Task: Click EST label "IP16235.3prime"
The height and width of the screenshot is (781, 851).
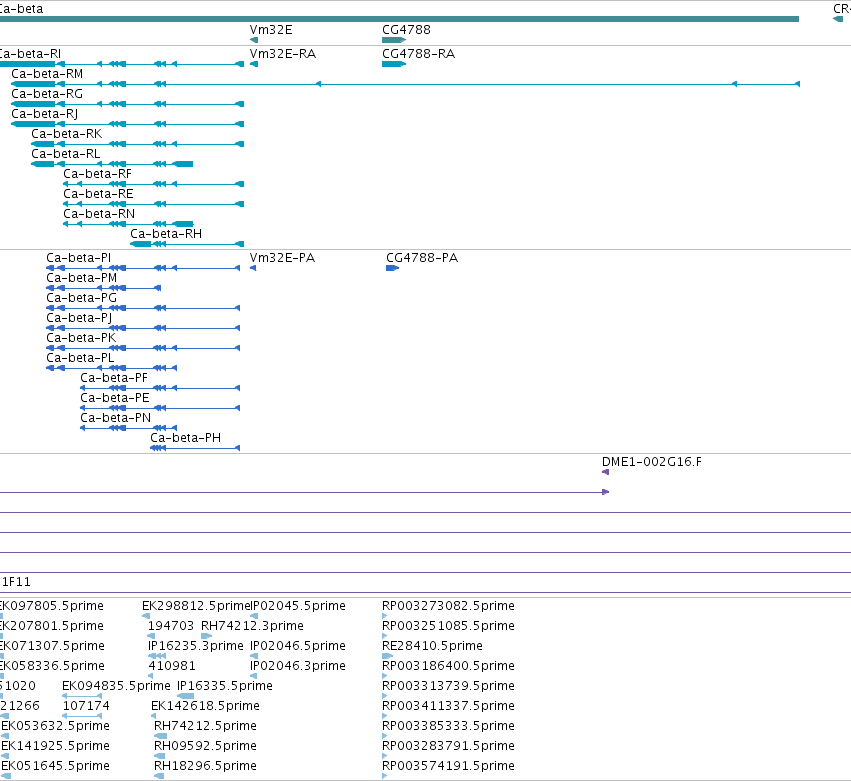Action: (x=195, y=646)
